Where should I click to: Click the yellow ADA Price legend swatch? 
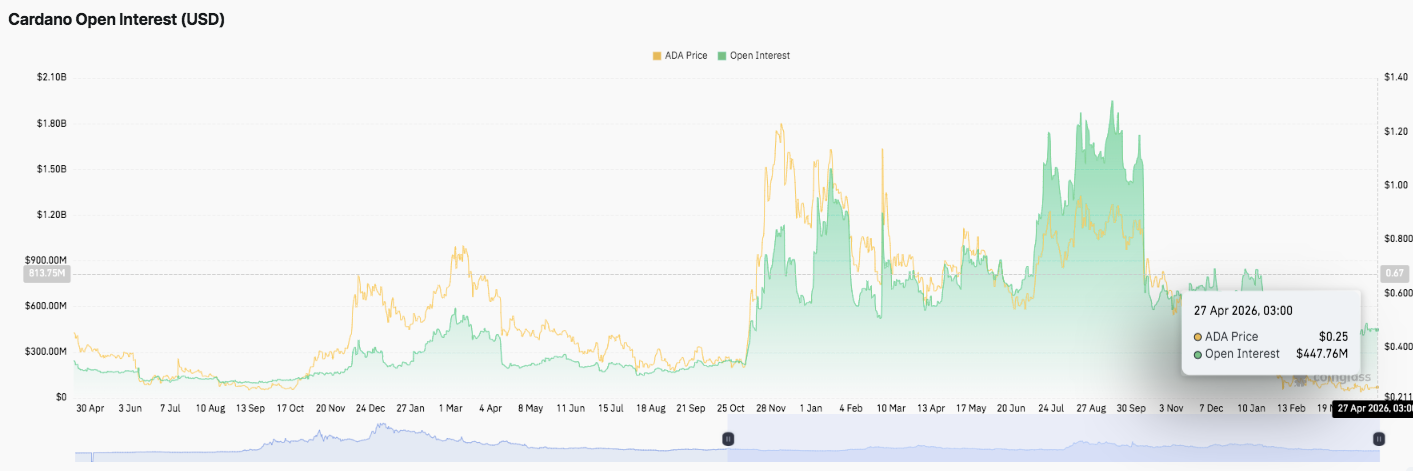coord(656,56)
